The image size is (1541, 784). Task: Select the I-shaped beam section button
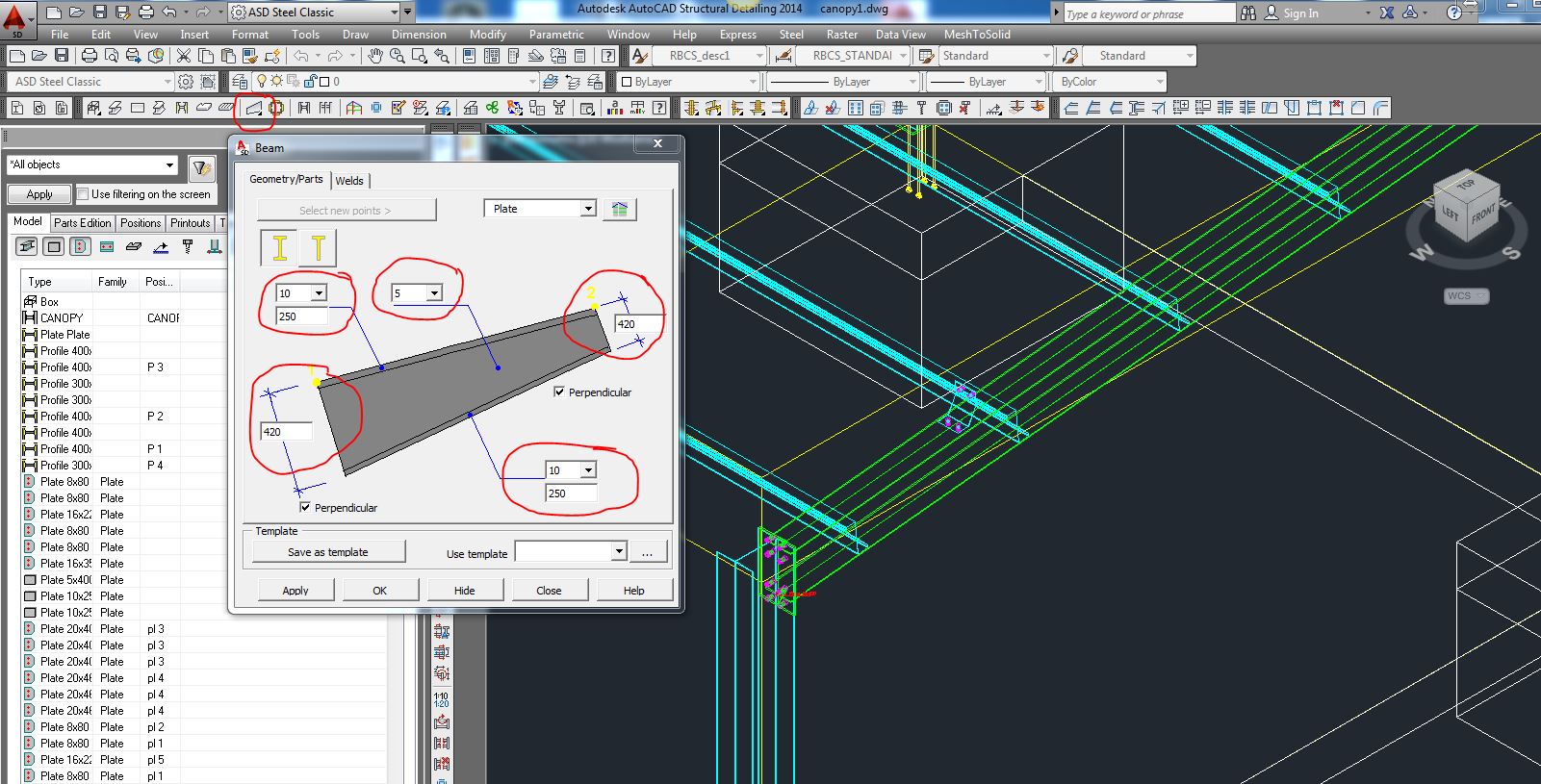[279, 248]
